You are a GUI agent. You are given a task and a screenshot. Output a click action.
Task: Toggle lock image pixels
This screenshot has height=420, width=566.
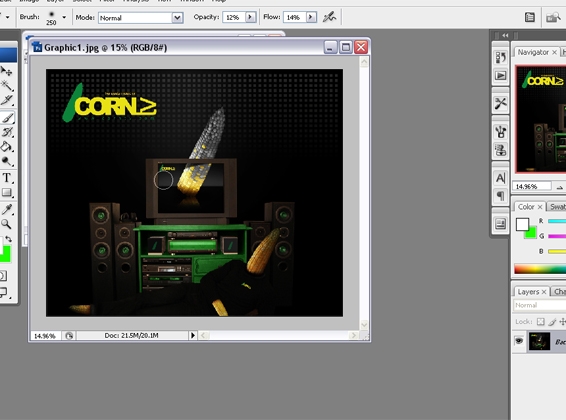552,321
